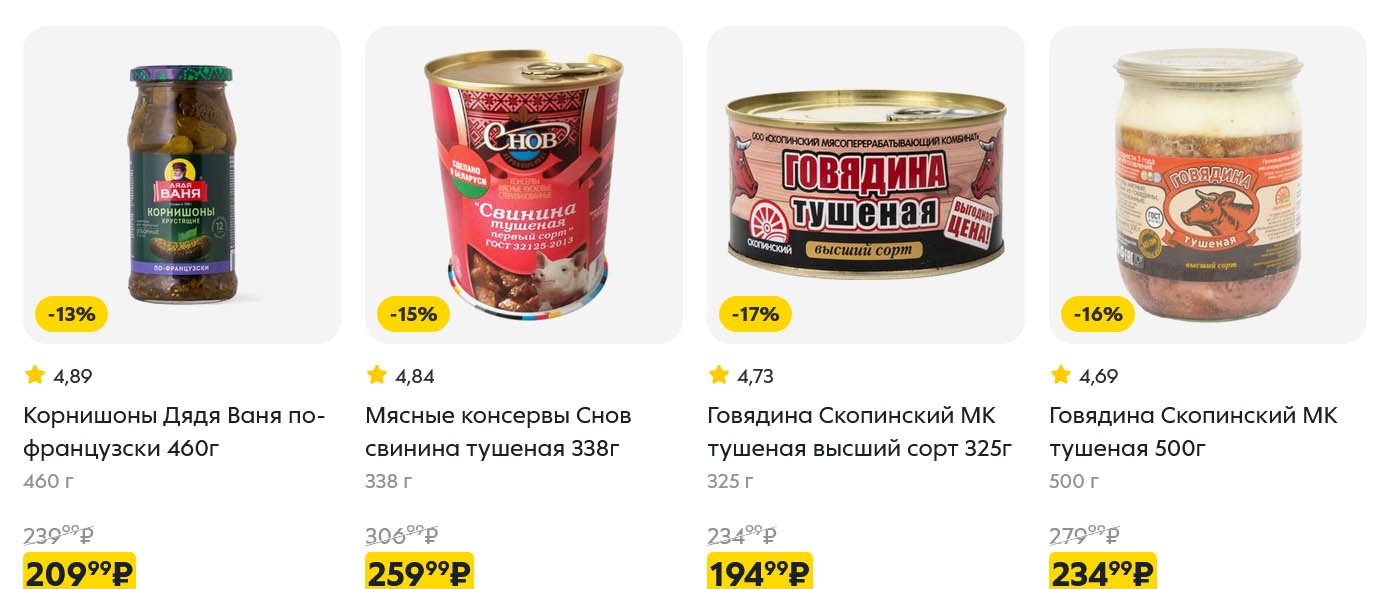Open the Корнишоны Дядя Ваня по-французски 460г title

point(174,432)
